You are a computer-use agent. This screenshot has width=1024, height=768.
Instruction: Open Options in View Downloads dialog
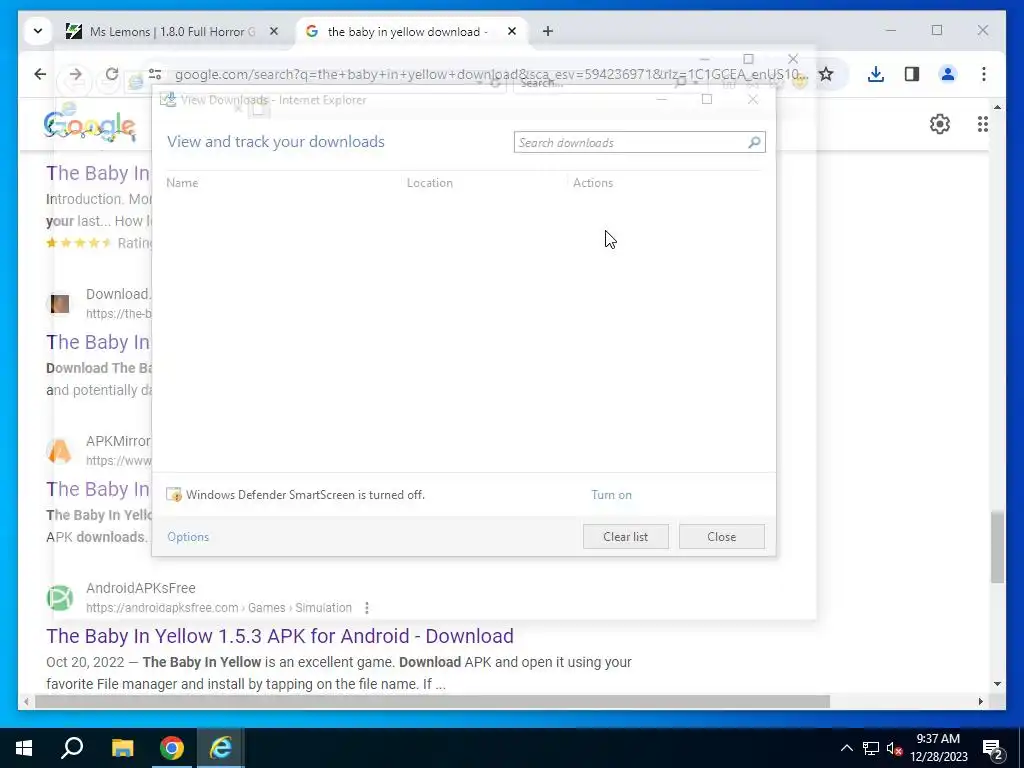click(188, 536)
